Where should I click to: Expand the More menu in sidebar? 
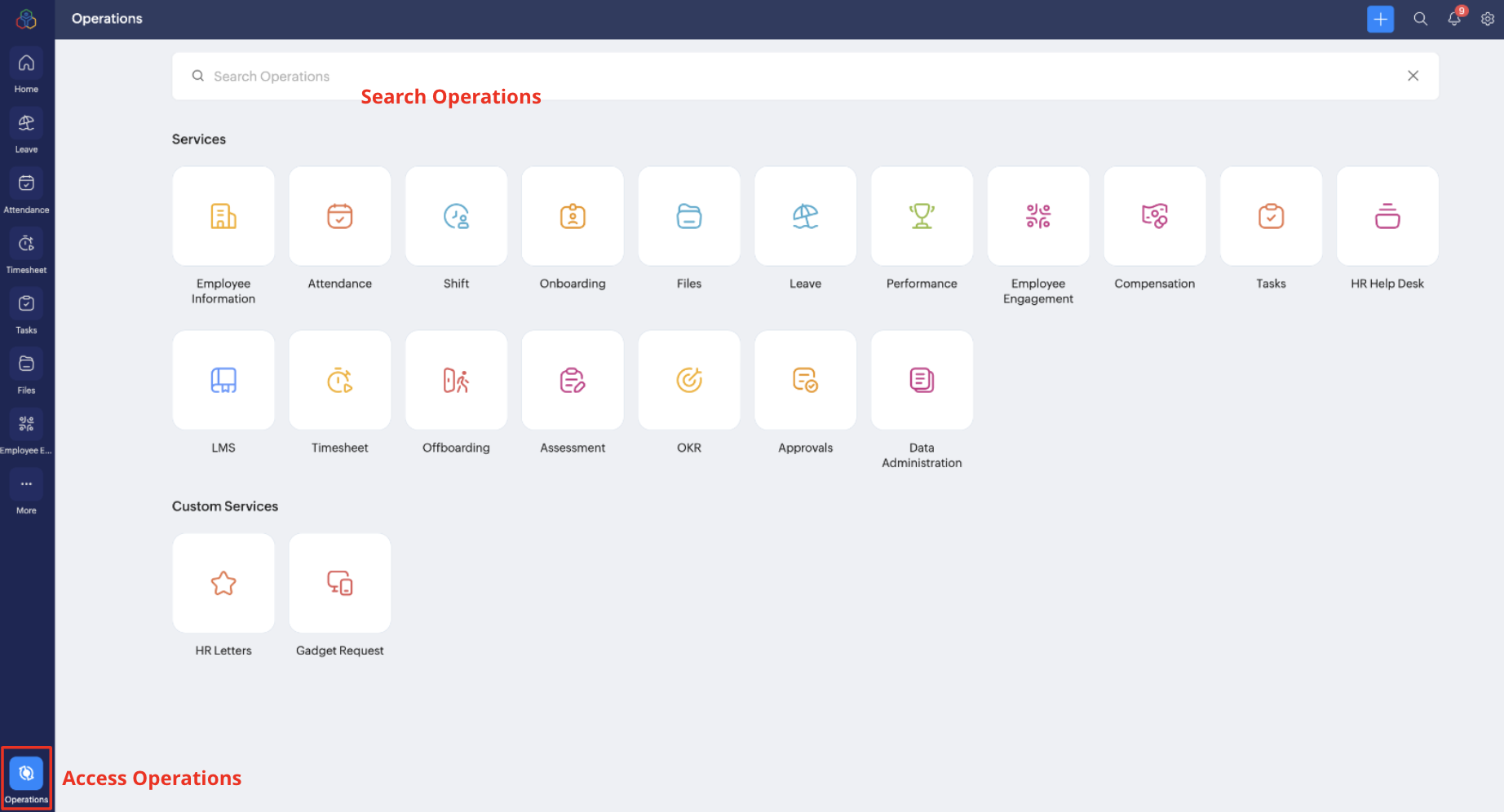point(26,492)
